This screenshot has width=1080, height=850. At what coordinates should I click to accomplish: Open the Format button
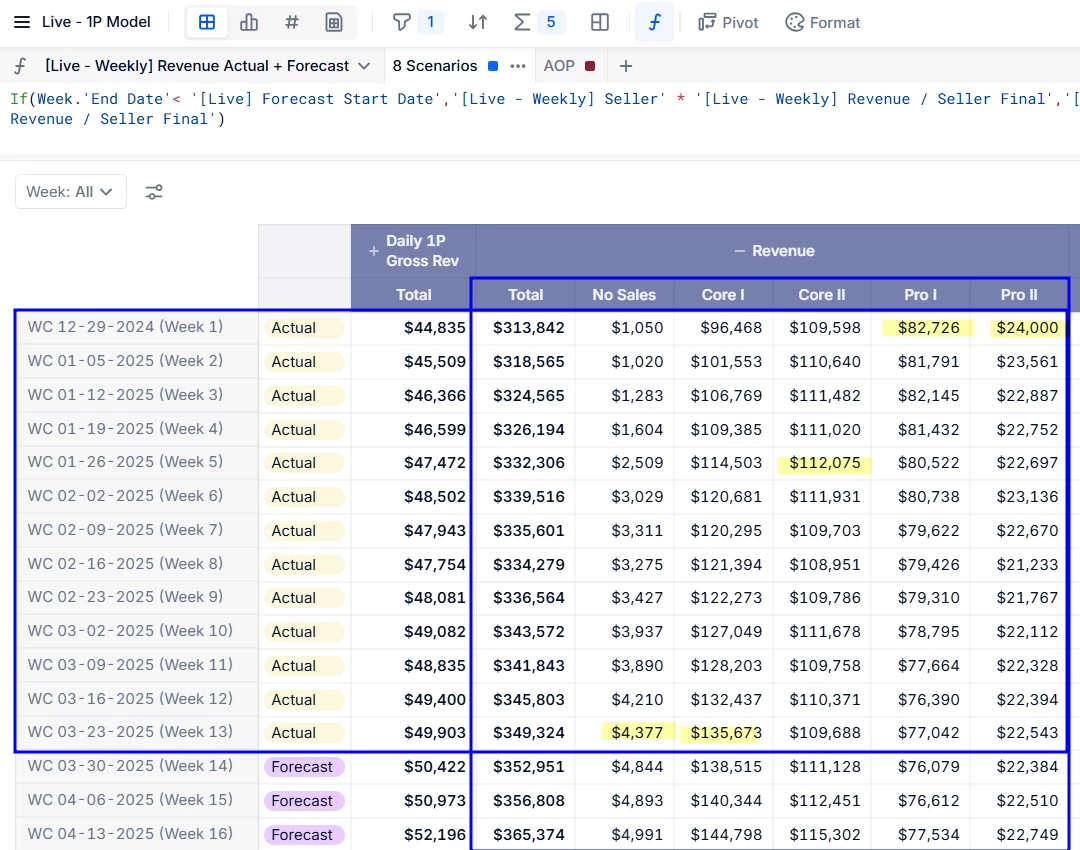(823, 22)
